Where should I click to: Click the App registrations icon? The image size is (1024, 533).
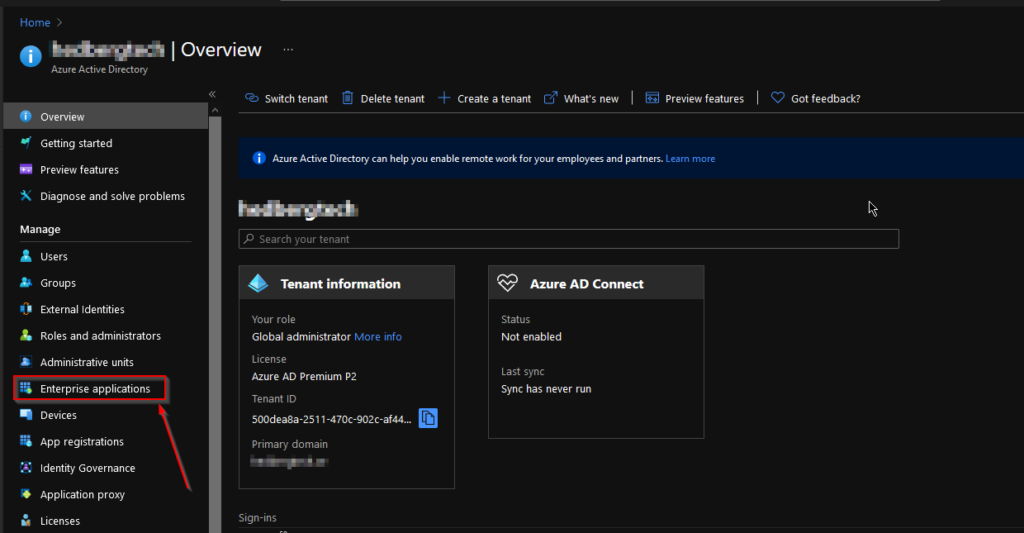click(25, 441)
